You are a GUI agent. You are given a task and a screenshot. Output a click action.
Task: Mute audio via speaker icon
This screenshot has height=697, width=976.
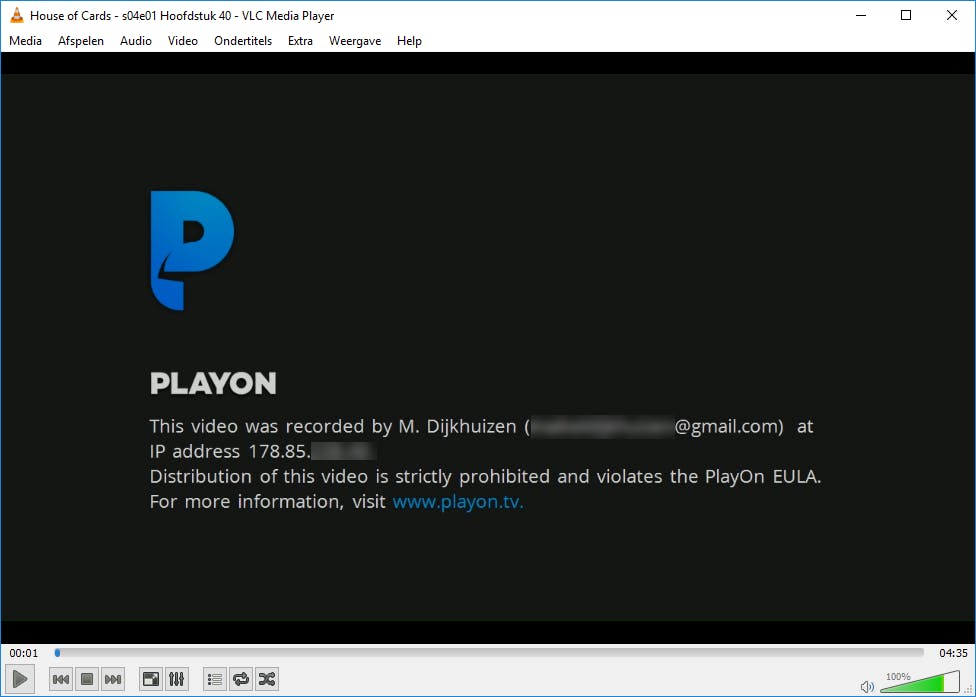(x=867, y=686)
